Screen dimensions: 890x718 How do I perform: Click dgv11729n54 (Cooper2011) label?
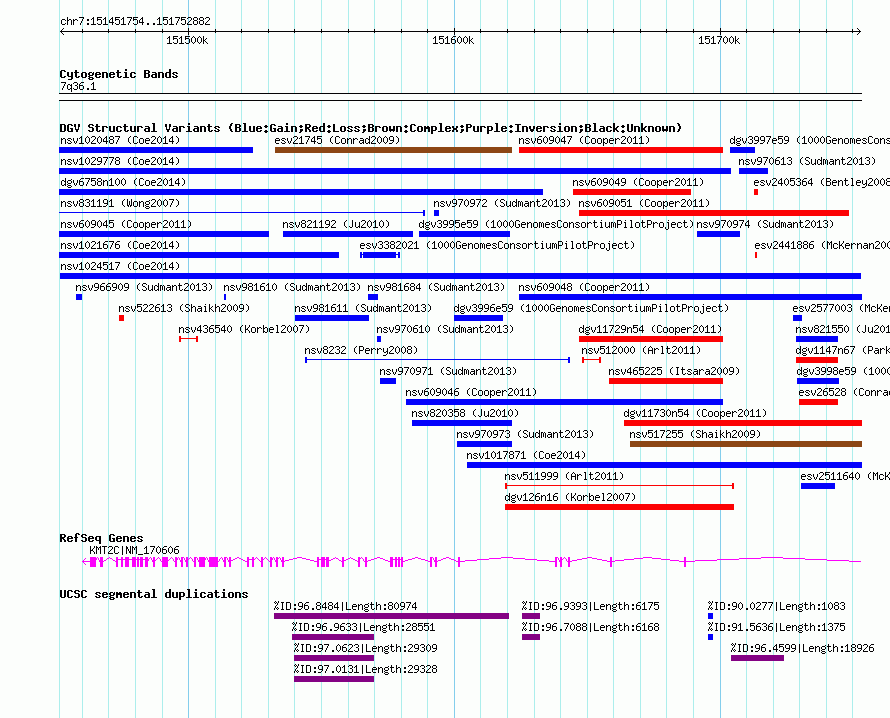point(650,329)
